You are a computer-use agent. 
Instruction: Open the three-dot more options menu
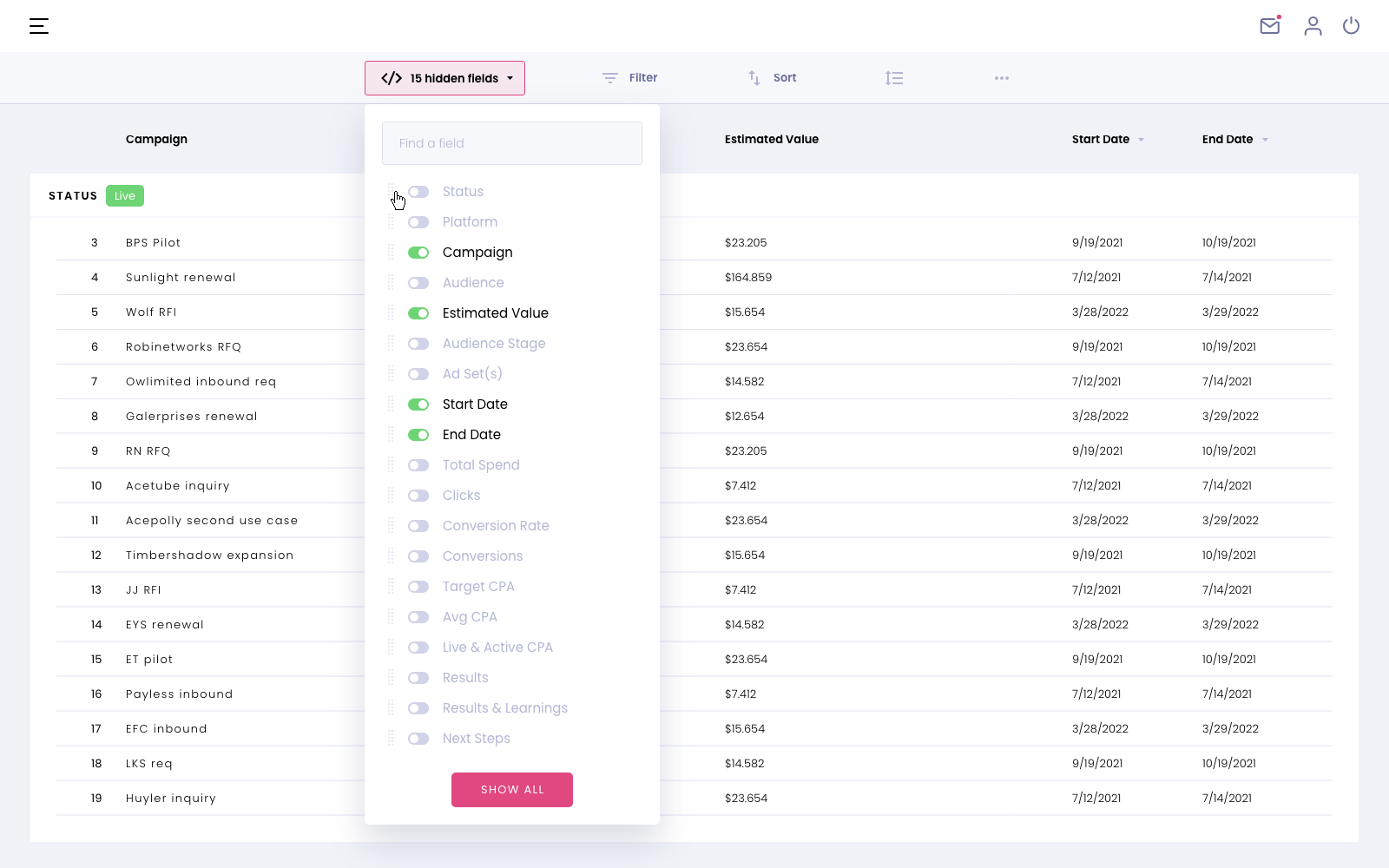[1002, 78]
